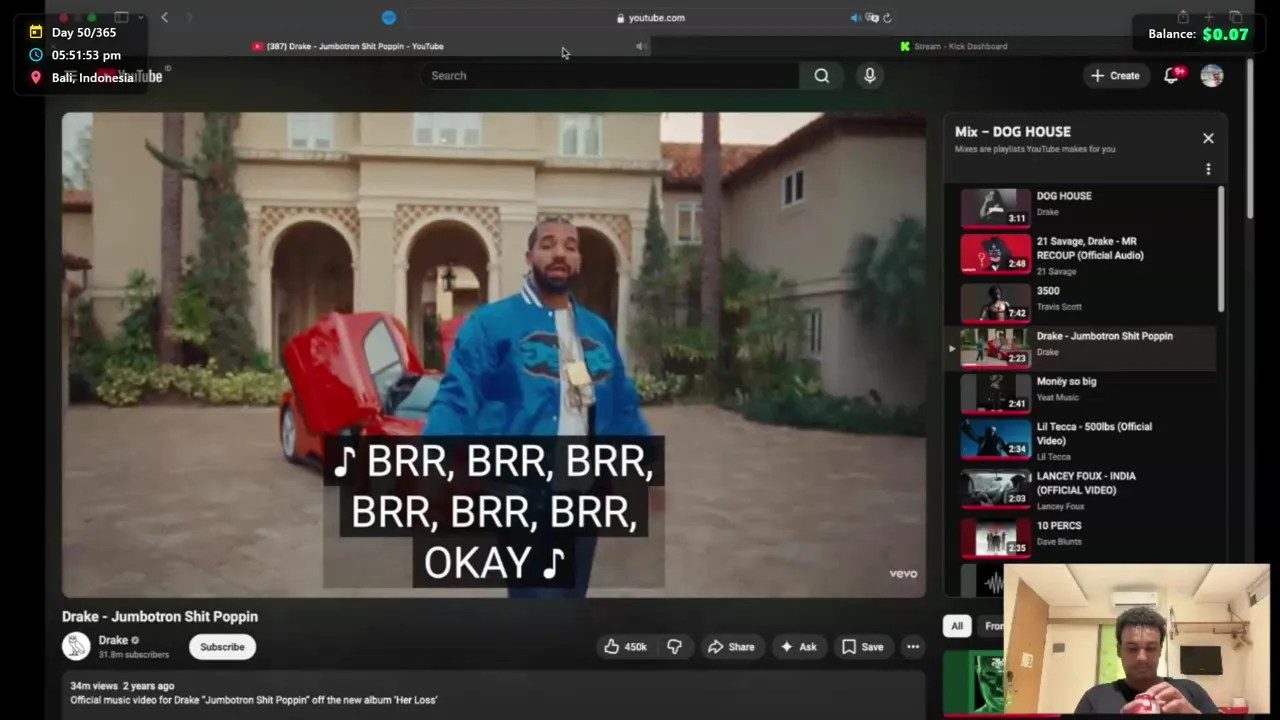
Task: Subscribe to the Drake channel
Action: pyautogui.click(x=222, y=647)
